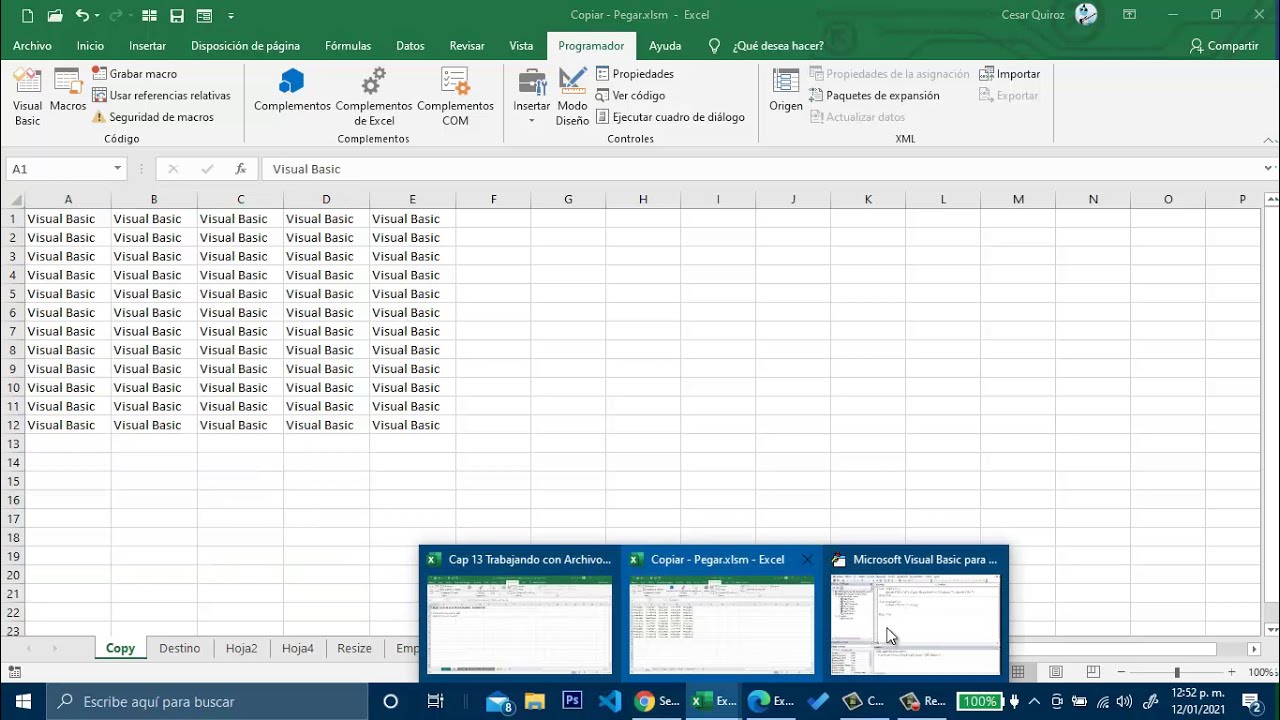Open ribbon display options icon
This screenshot has width=1280, height=720.
(1129, 15)
